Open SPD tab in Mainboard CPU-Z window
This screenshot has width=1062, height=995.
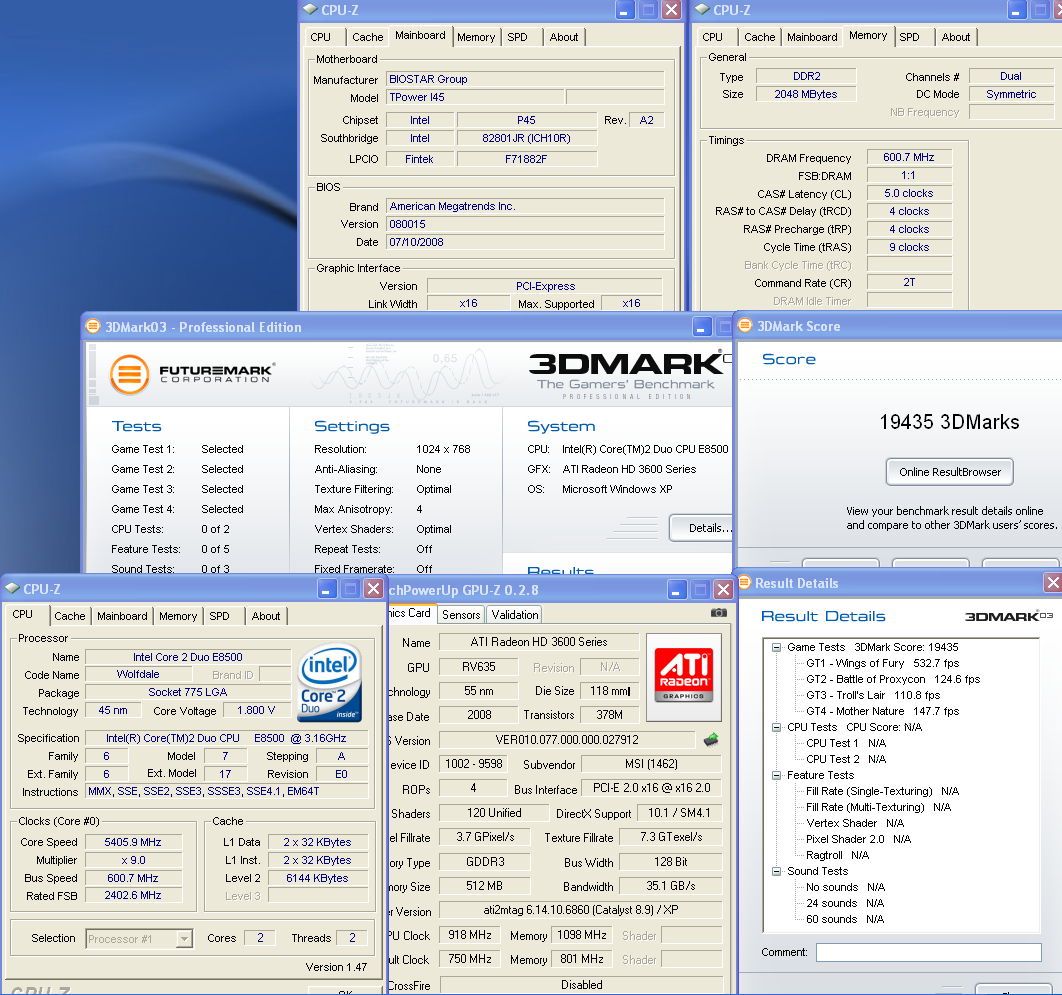click(x=517, y=37)
